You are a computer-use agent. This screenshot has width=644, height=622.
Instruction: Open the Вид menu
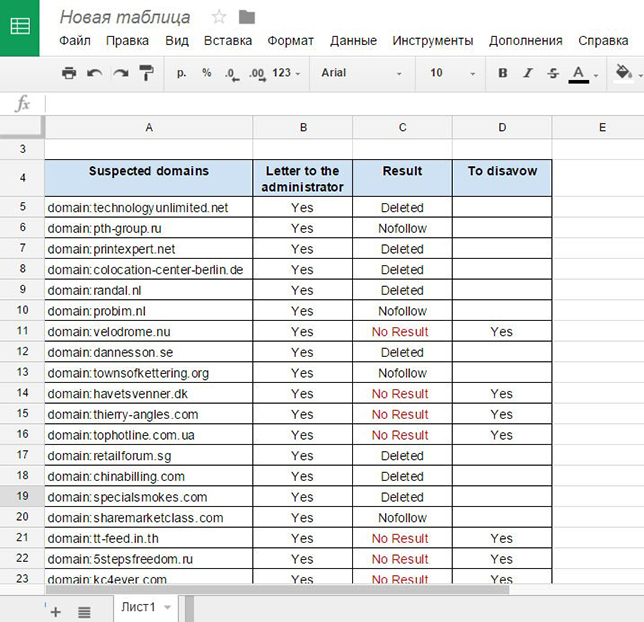tap(177, 40)
